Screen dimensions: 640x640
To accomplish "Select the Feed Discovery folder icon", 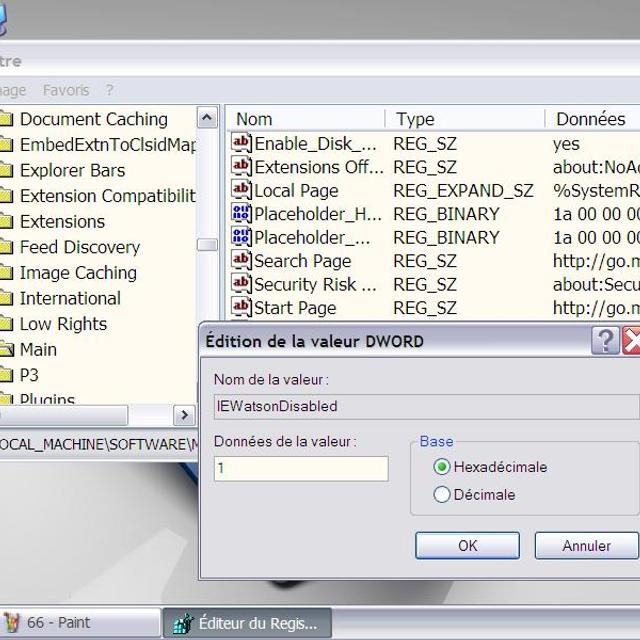I will (5, 247).
